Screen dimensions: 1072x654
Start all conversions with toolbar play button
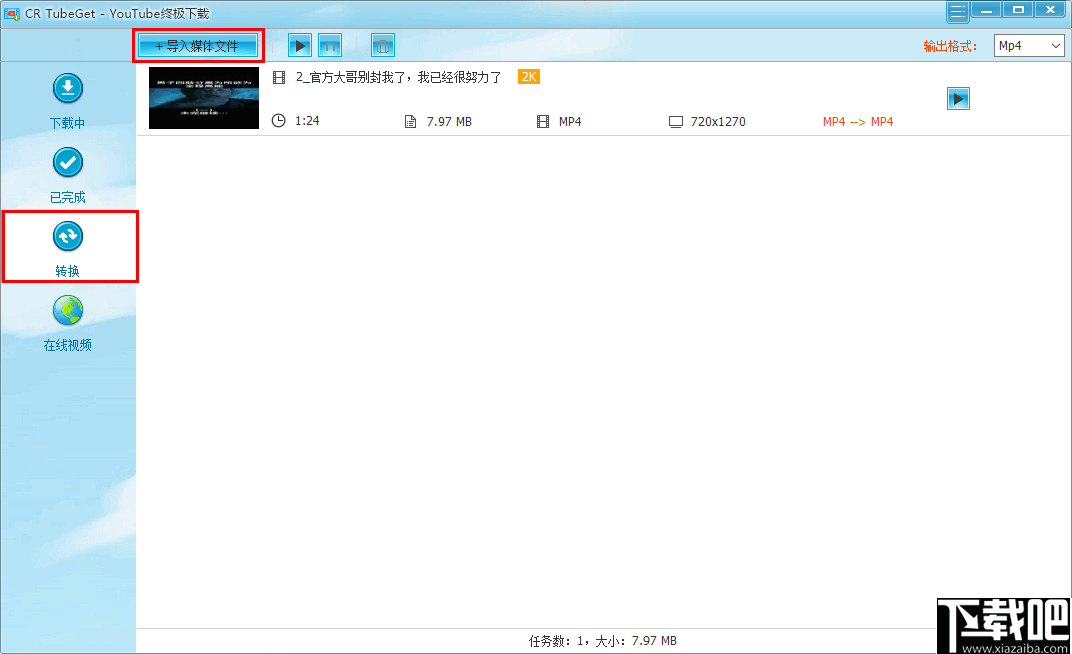coord(299,46)
